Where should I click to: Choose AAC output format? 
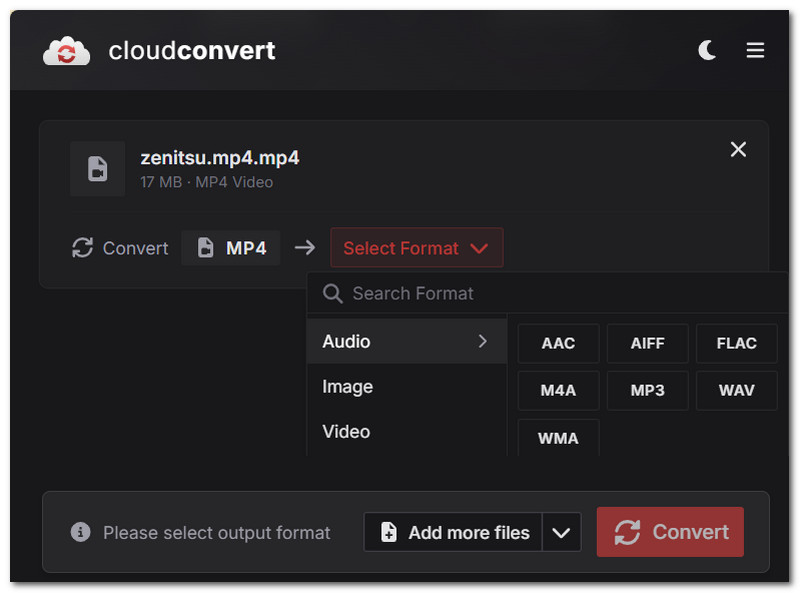coord(558,343)
